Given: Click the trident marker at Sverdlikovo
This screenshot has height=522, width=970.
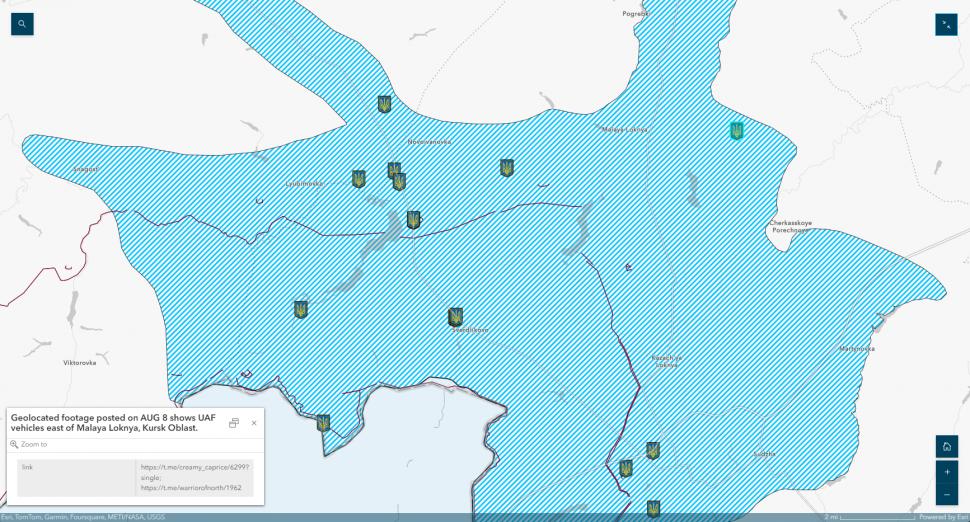Looking at the screenshot, I should [x=456, y=317].
